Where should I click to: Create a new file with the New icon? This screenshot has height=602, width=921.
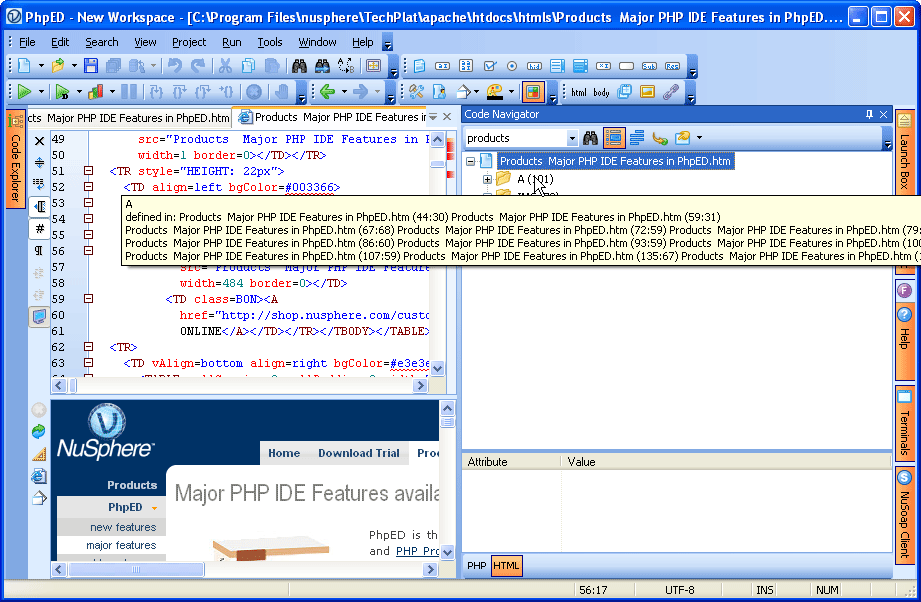24,66
